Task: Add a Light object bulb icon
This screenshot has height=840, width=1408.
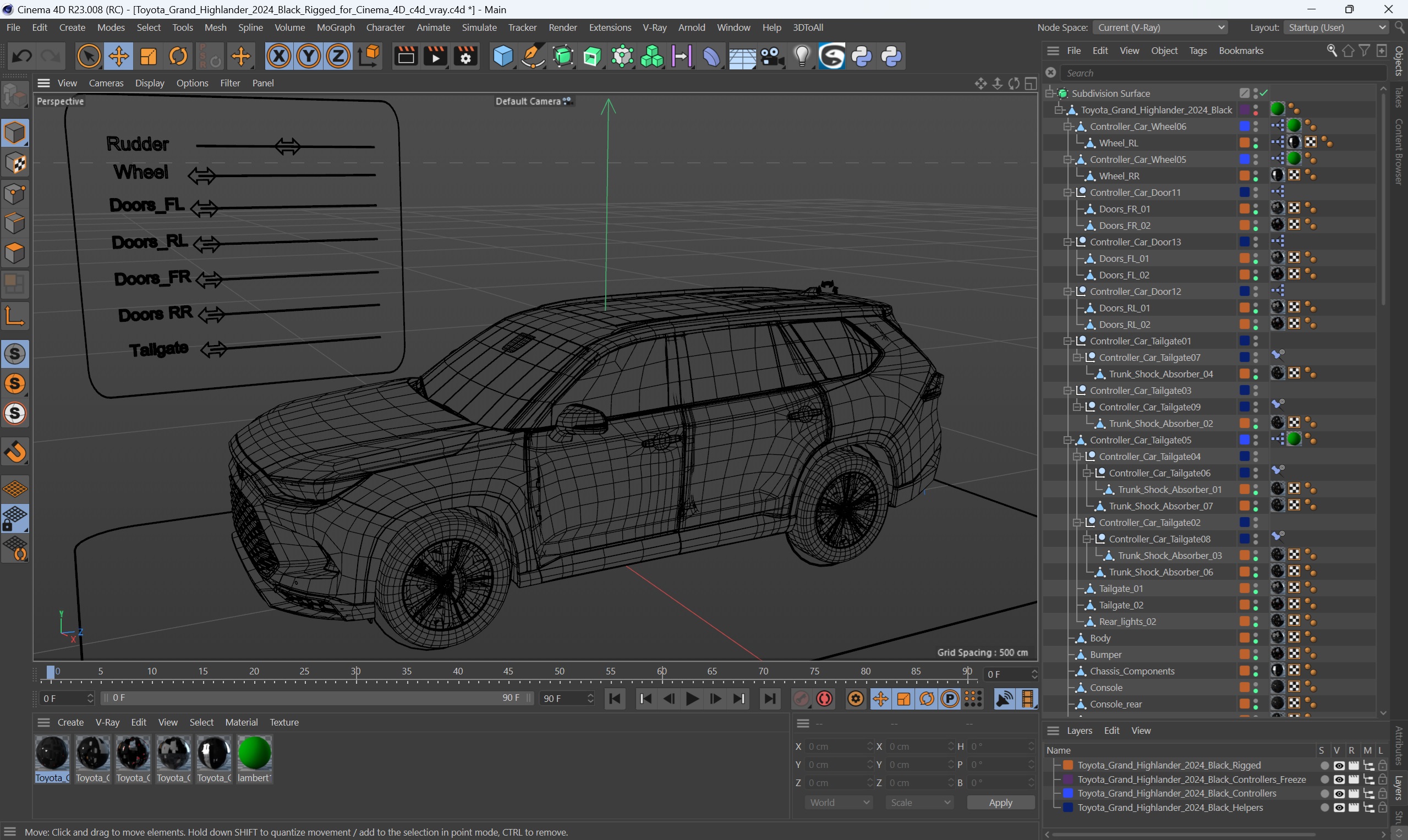Action: (802, 56)
